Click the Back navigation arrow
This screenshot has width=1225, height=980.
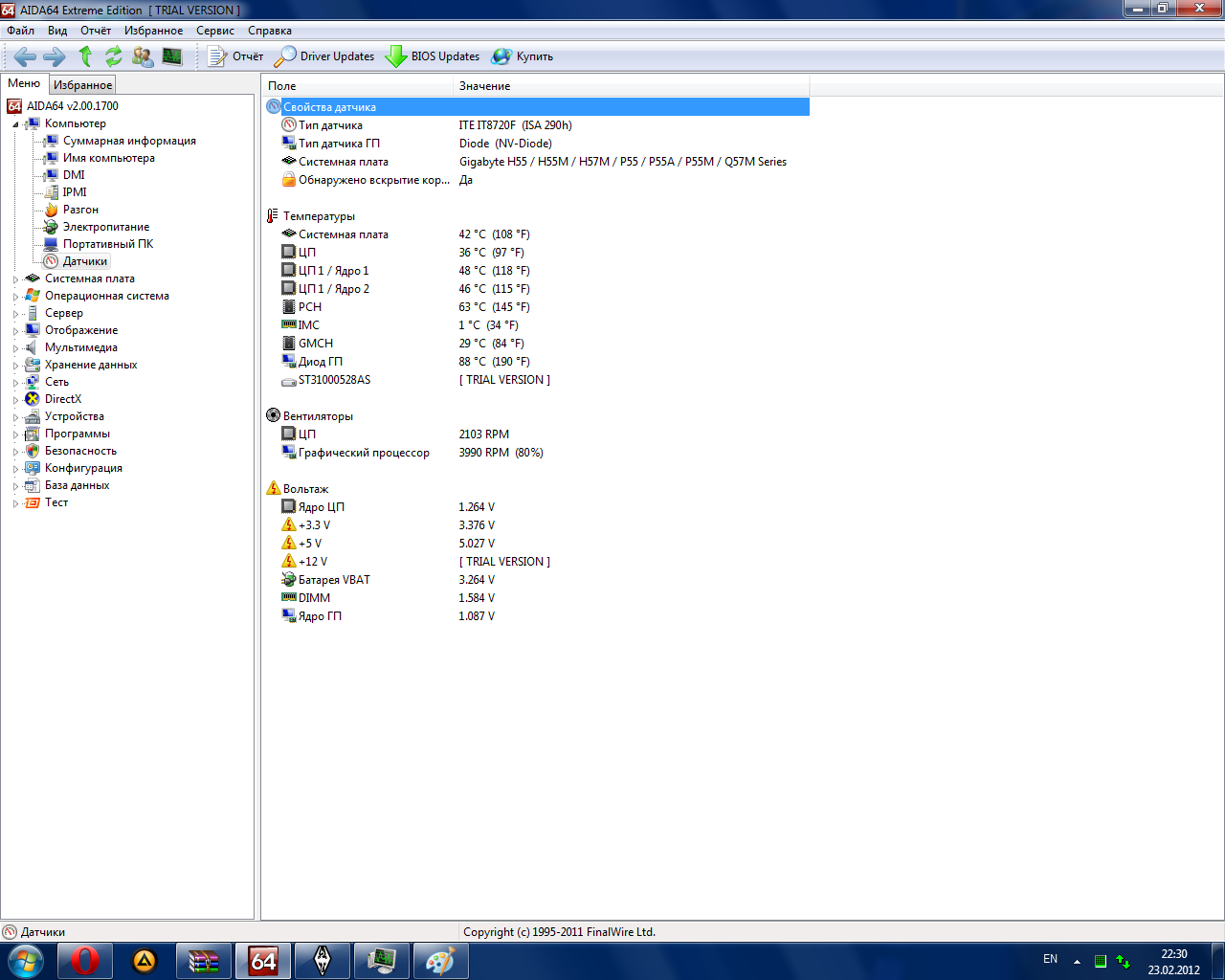pyautogui.click(x=25, y=56)
